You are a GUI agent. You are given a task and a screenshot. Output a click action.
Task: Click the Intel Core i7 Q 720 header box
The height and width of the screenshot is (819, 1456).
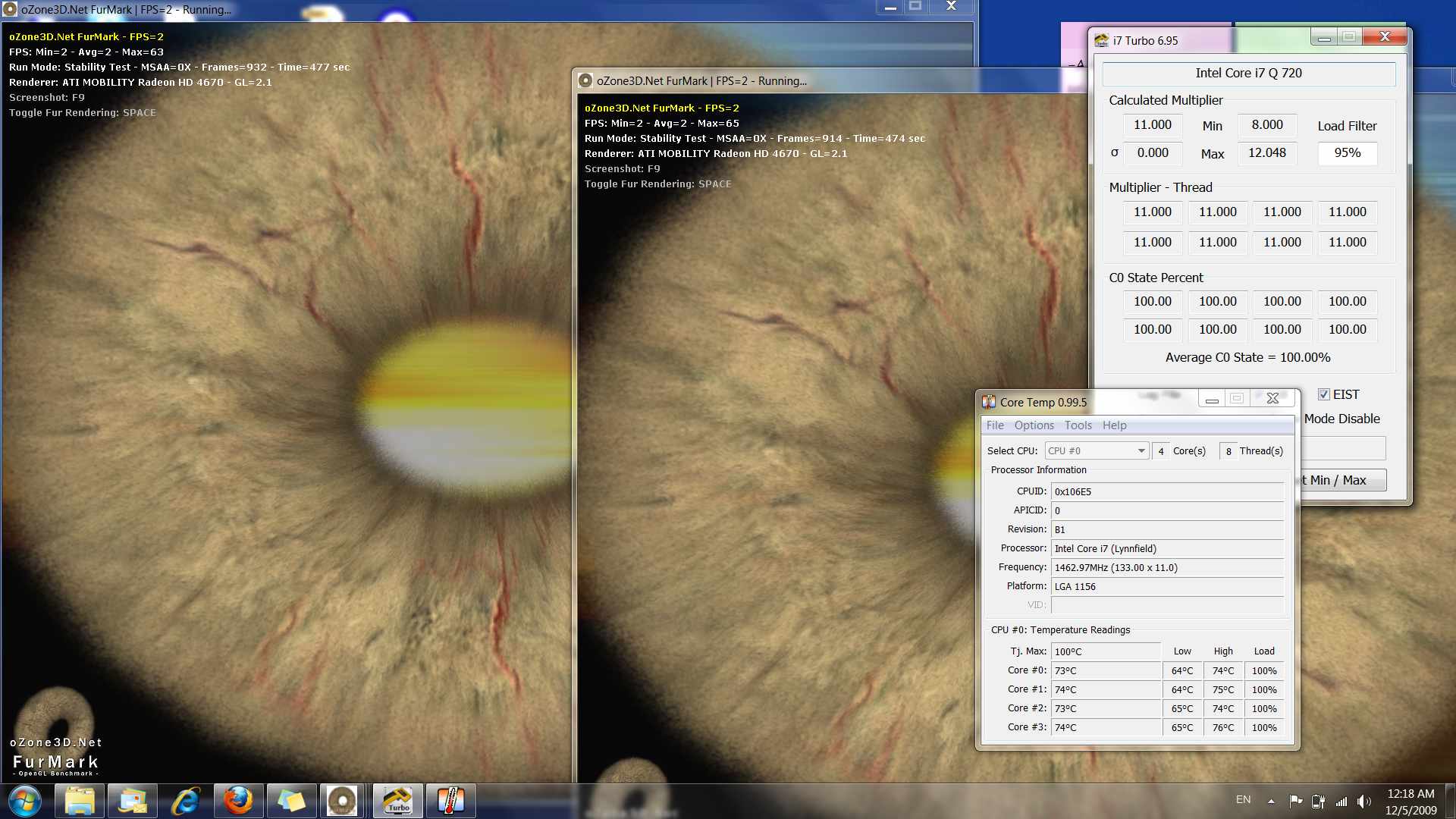1248,74
